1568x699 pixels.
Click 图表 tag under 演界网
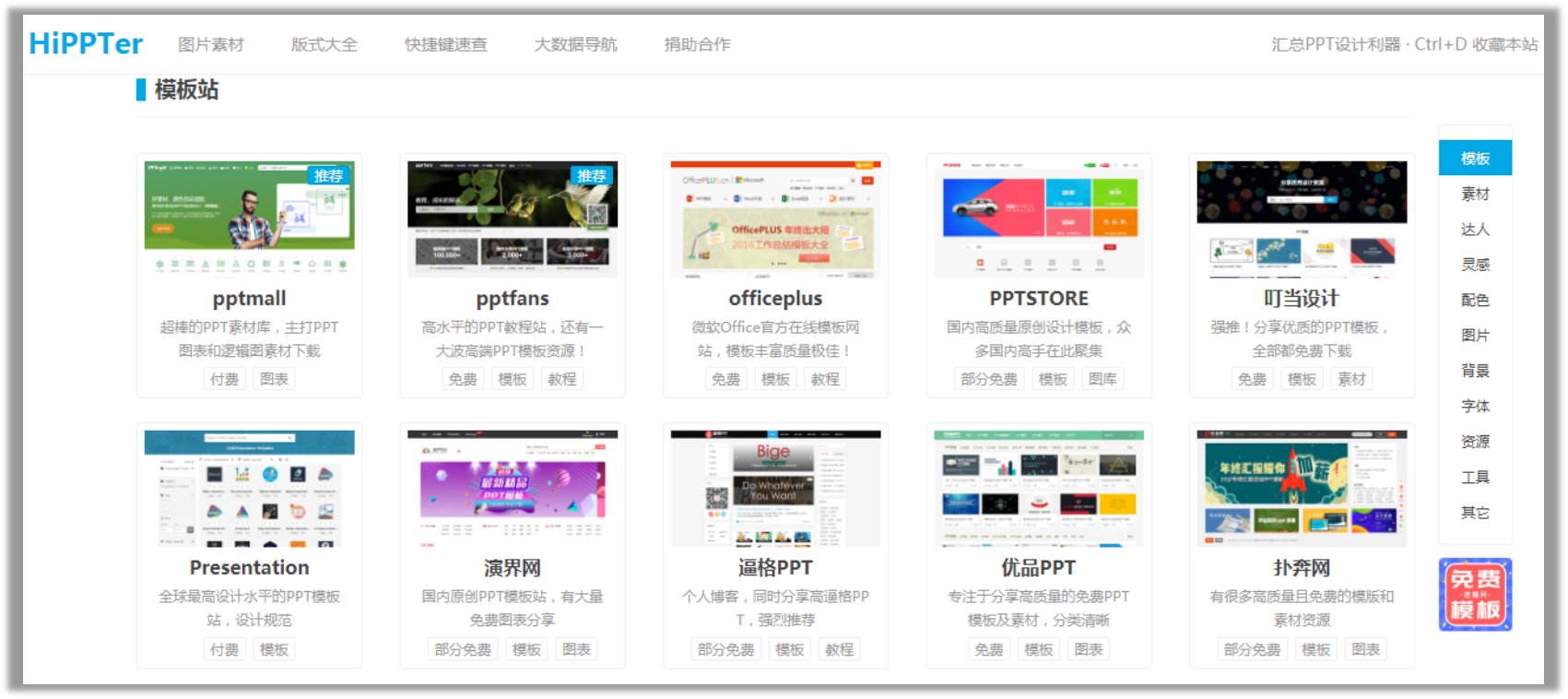point(576,649)
